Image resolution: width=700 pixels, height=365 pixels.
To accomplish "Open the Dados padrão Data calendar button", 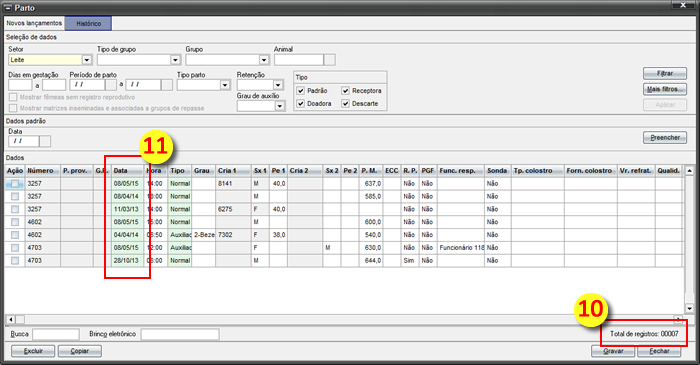I will click(x=45, y=141).
